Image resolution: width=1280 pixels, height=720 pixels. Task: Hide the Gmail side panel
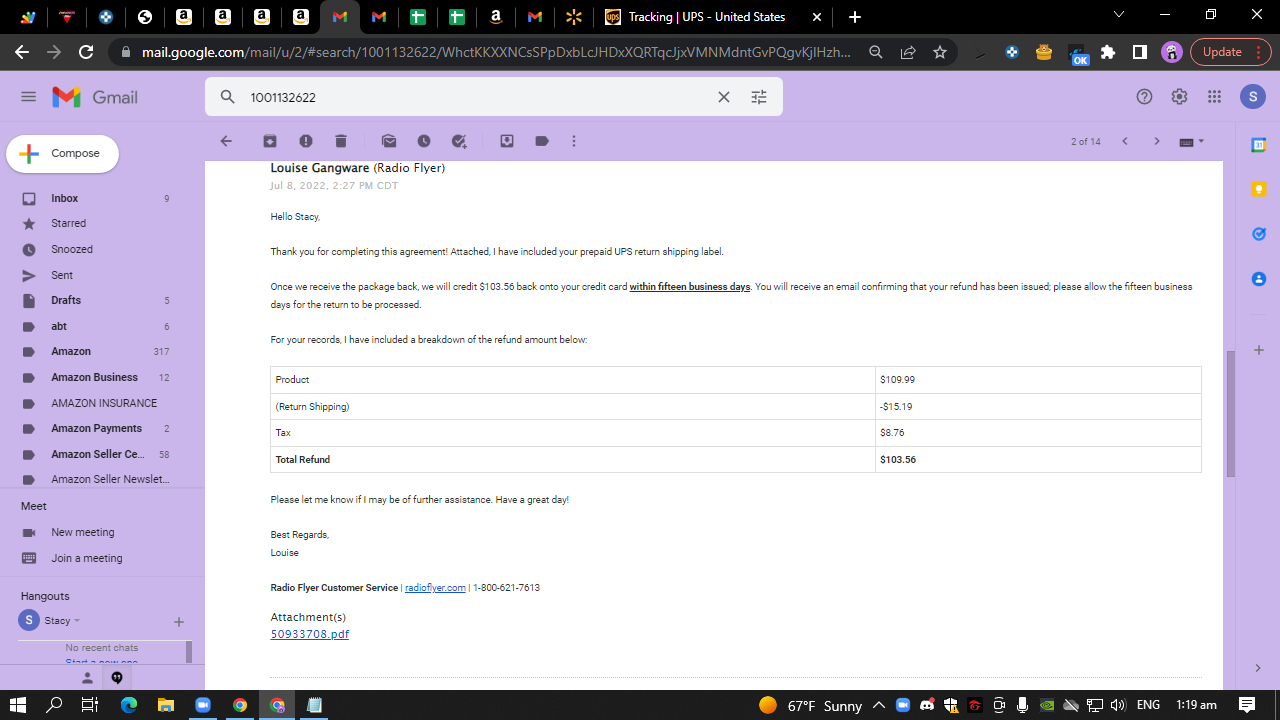click(x=1259, y=668)
